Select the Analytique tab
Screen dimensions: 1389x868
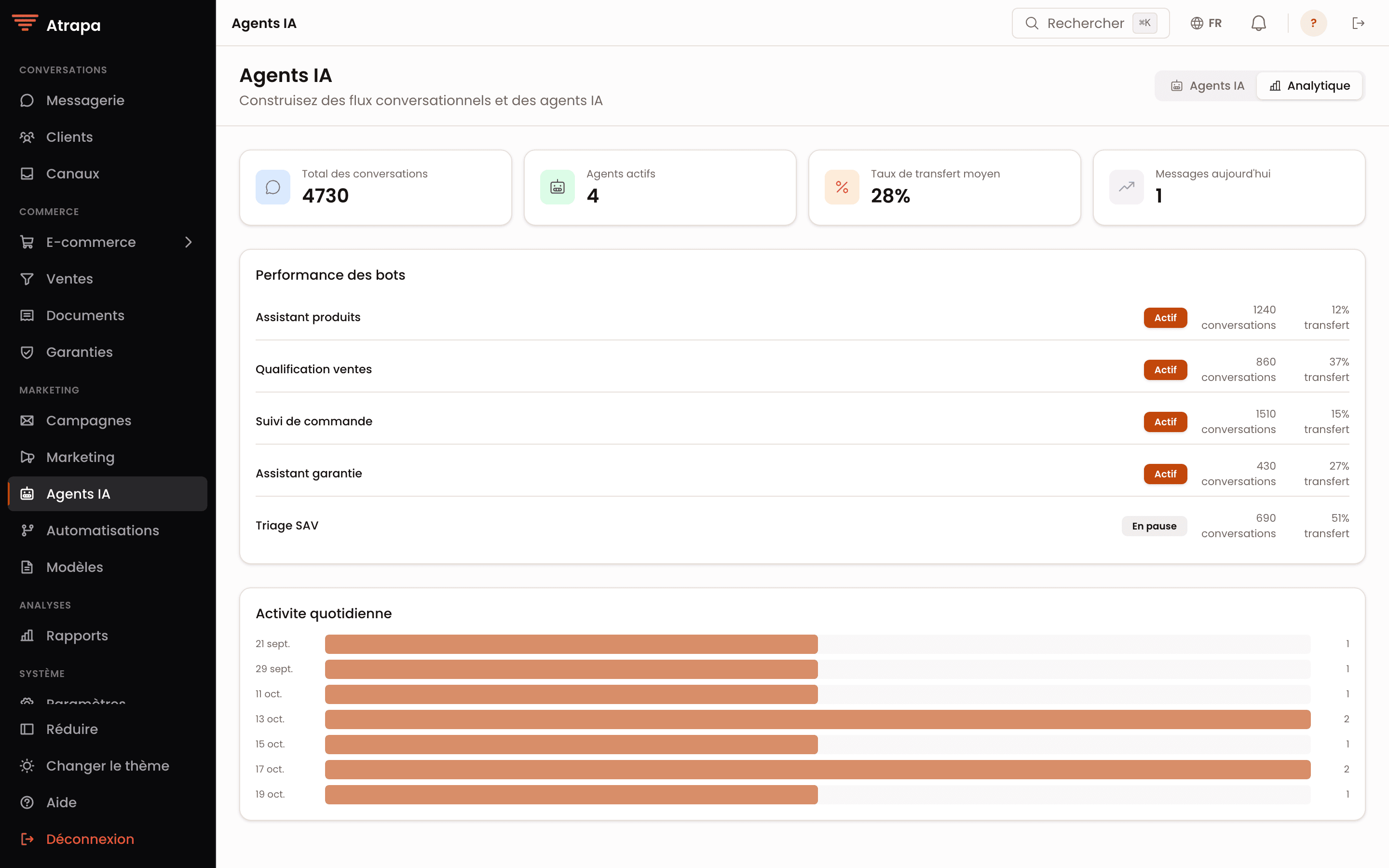point(1309,85)
